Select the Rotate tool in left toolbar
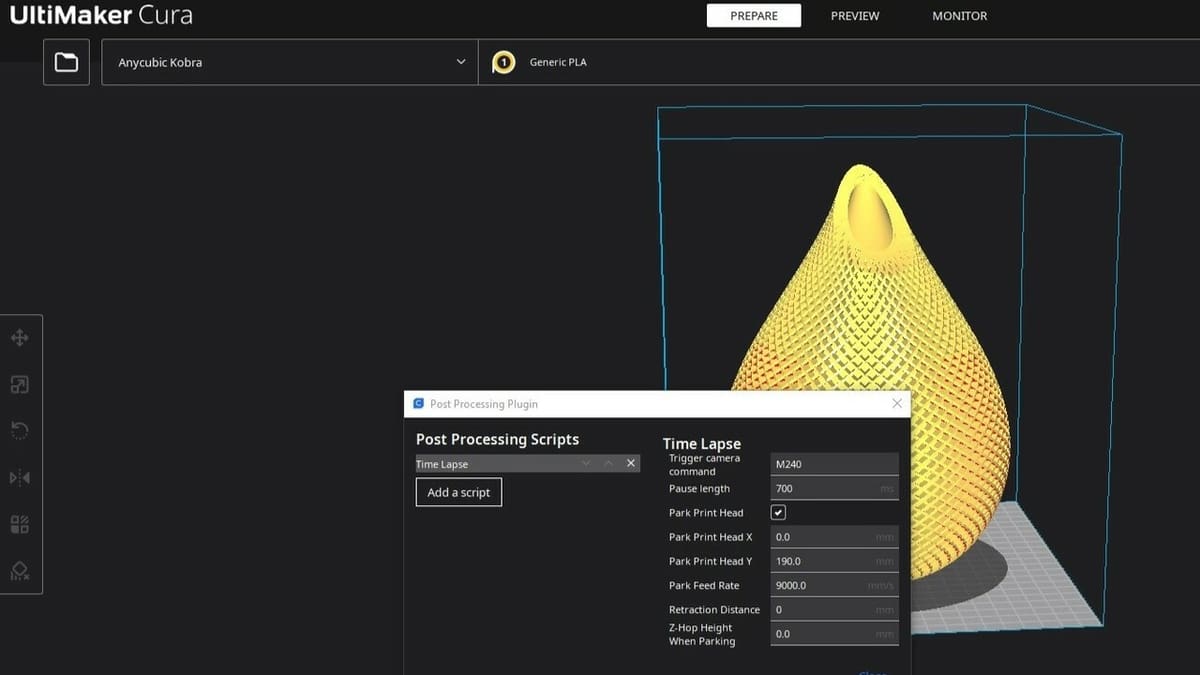This screenshot has height=675, width=1200. (x=19, y=431)
